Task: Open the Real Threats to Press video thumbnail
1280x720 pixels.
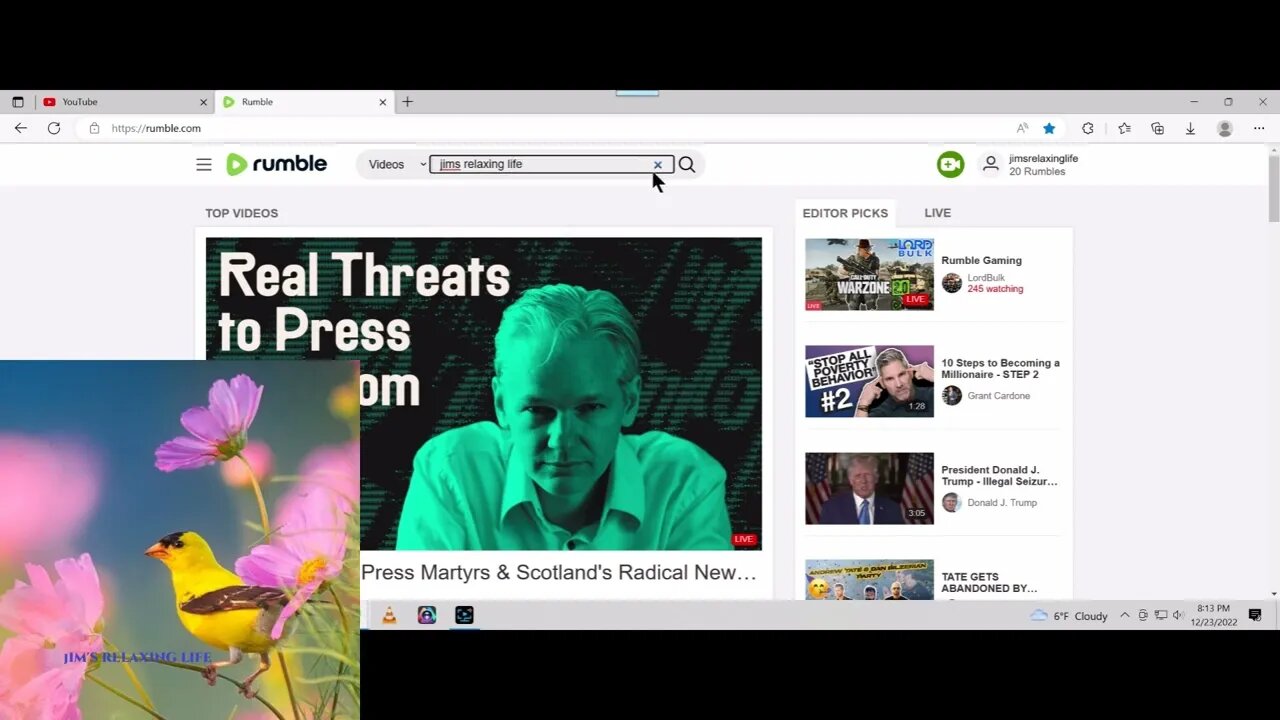Action: [484, 393]
